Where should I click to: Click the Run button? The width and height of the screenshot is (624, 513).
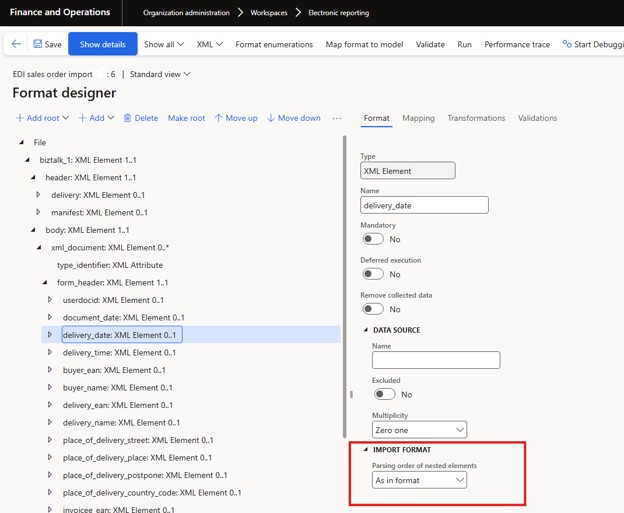point(464,44)
